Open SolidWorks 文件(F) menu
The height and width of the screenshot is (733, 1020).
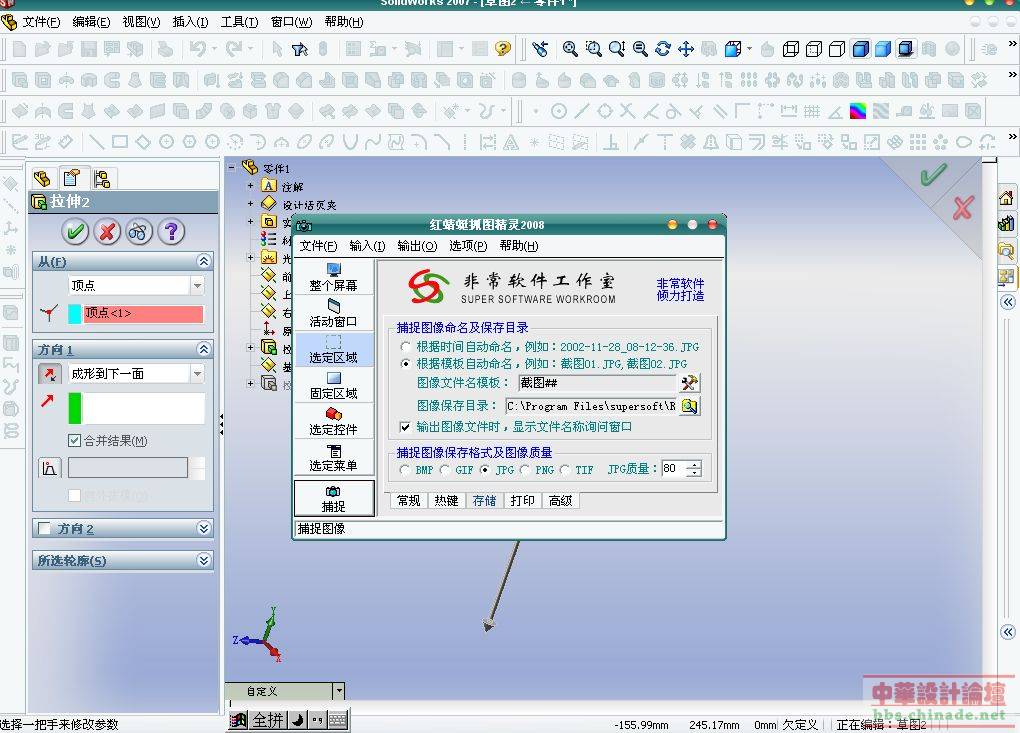40,22
